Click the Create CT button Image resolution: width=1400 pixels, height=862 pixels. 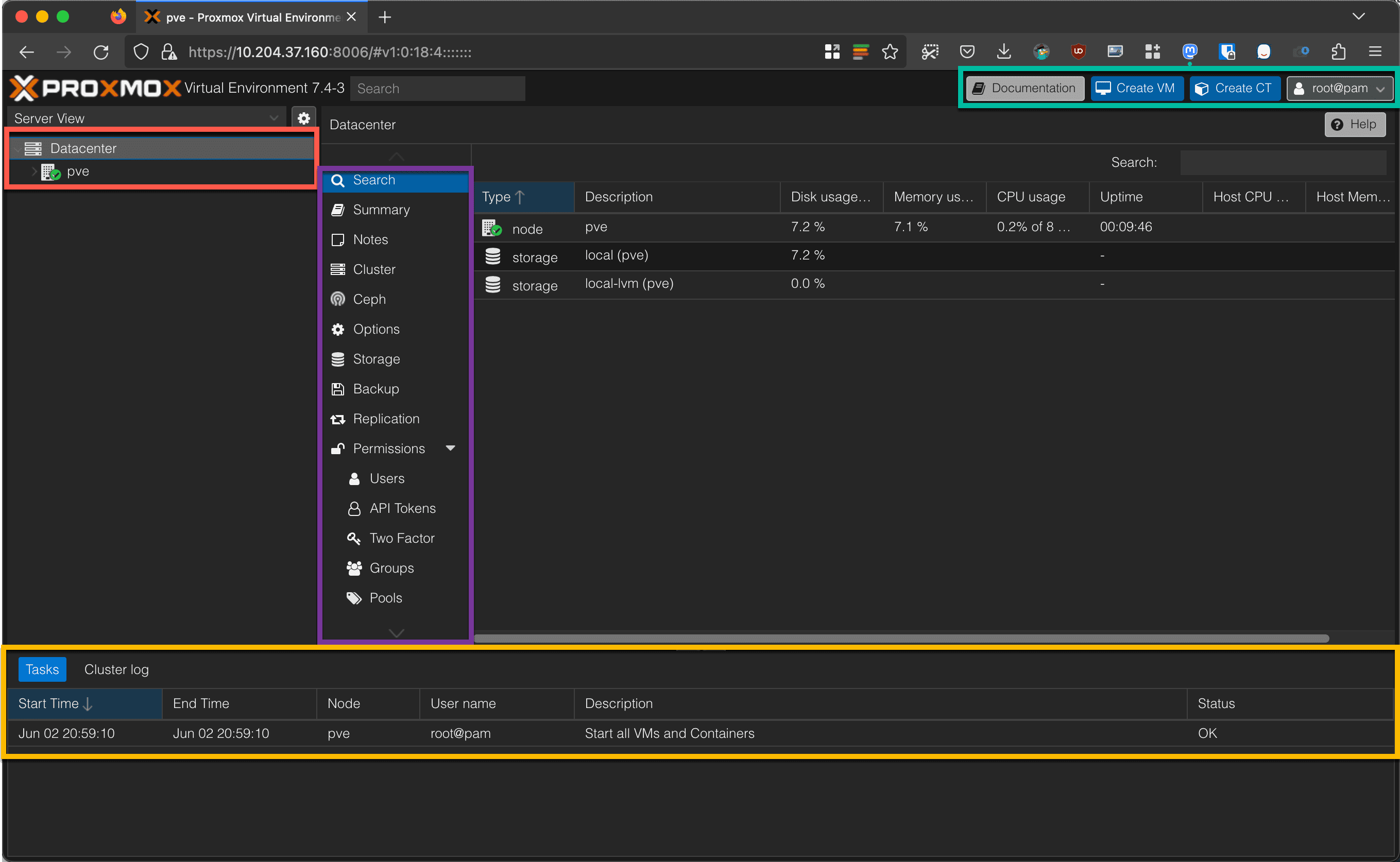pyautogui.click(x=1235, y=89)
